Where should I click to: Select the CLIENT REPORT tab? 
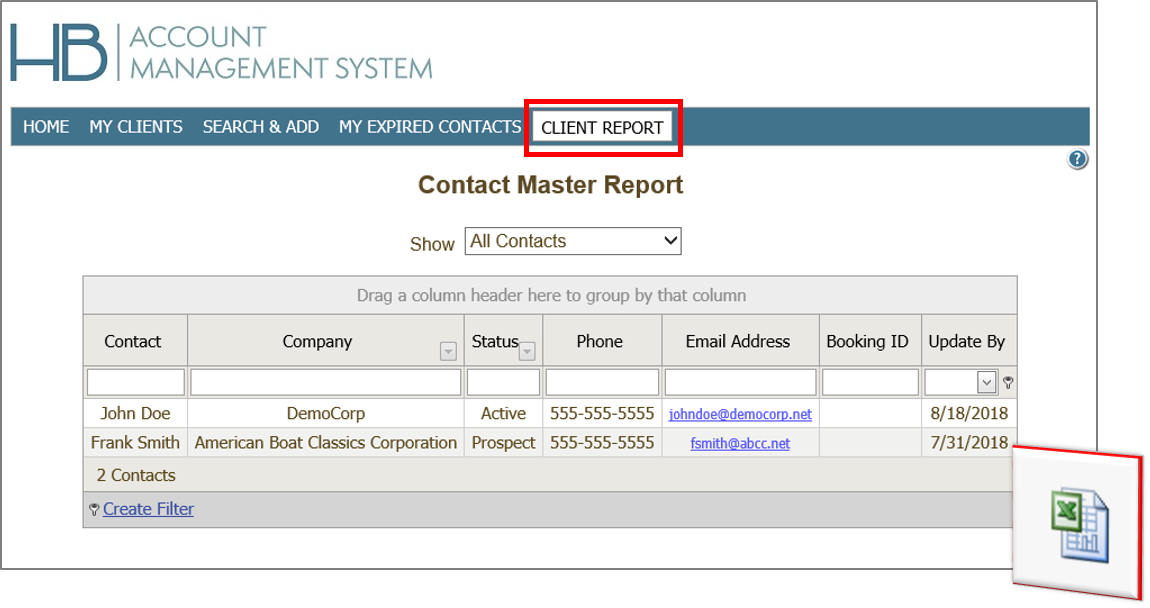pyautogui.click(x=603, y=126)
